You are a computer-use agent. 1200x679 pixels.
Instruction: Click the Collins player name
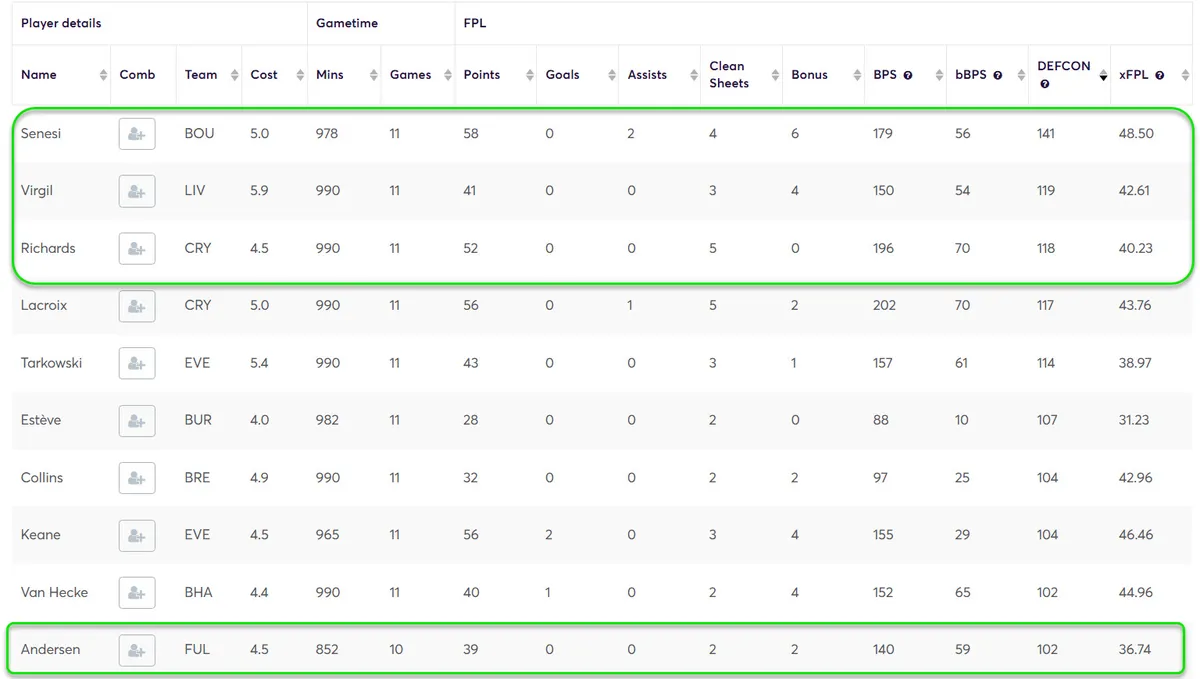(42, 478)
